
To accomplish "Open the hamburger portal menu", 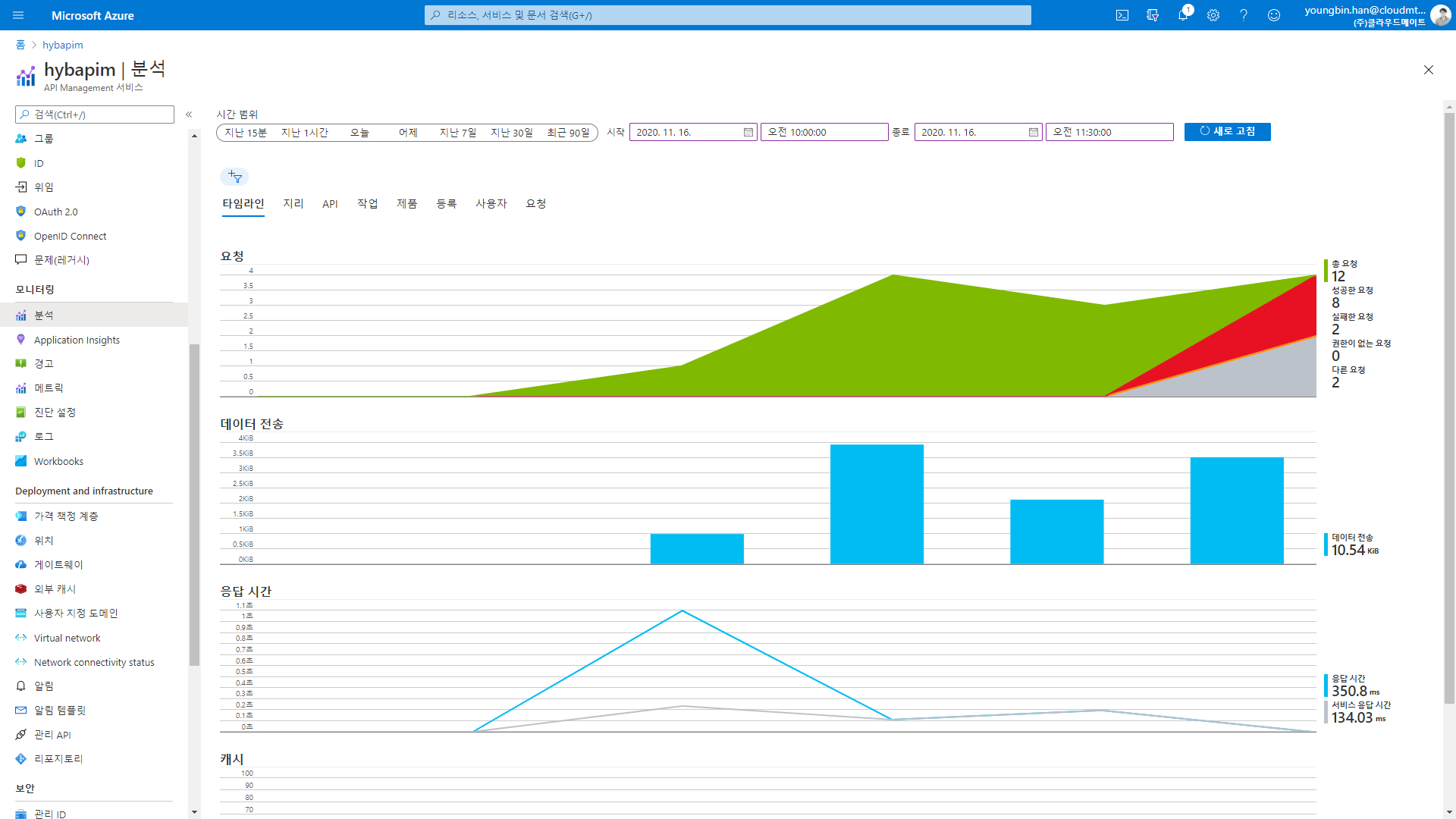I will coord(18,15).
